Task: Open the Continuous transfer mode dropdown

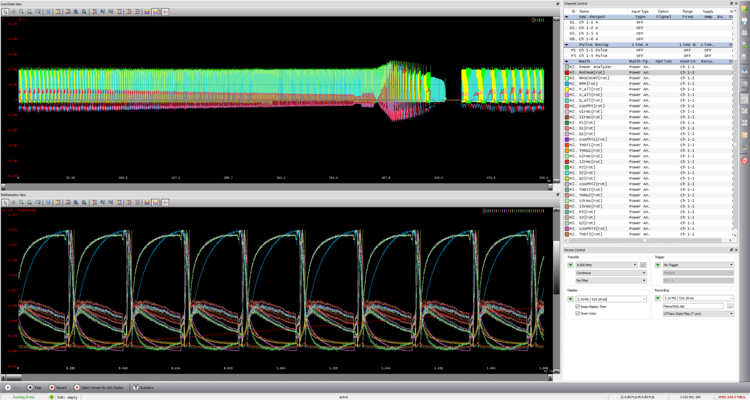Action: (x=611, y=273)
